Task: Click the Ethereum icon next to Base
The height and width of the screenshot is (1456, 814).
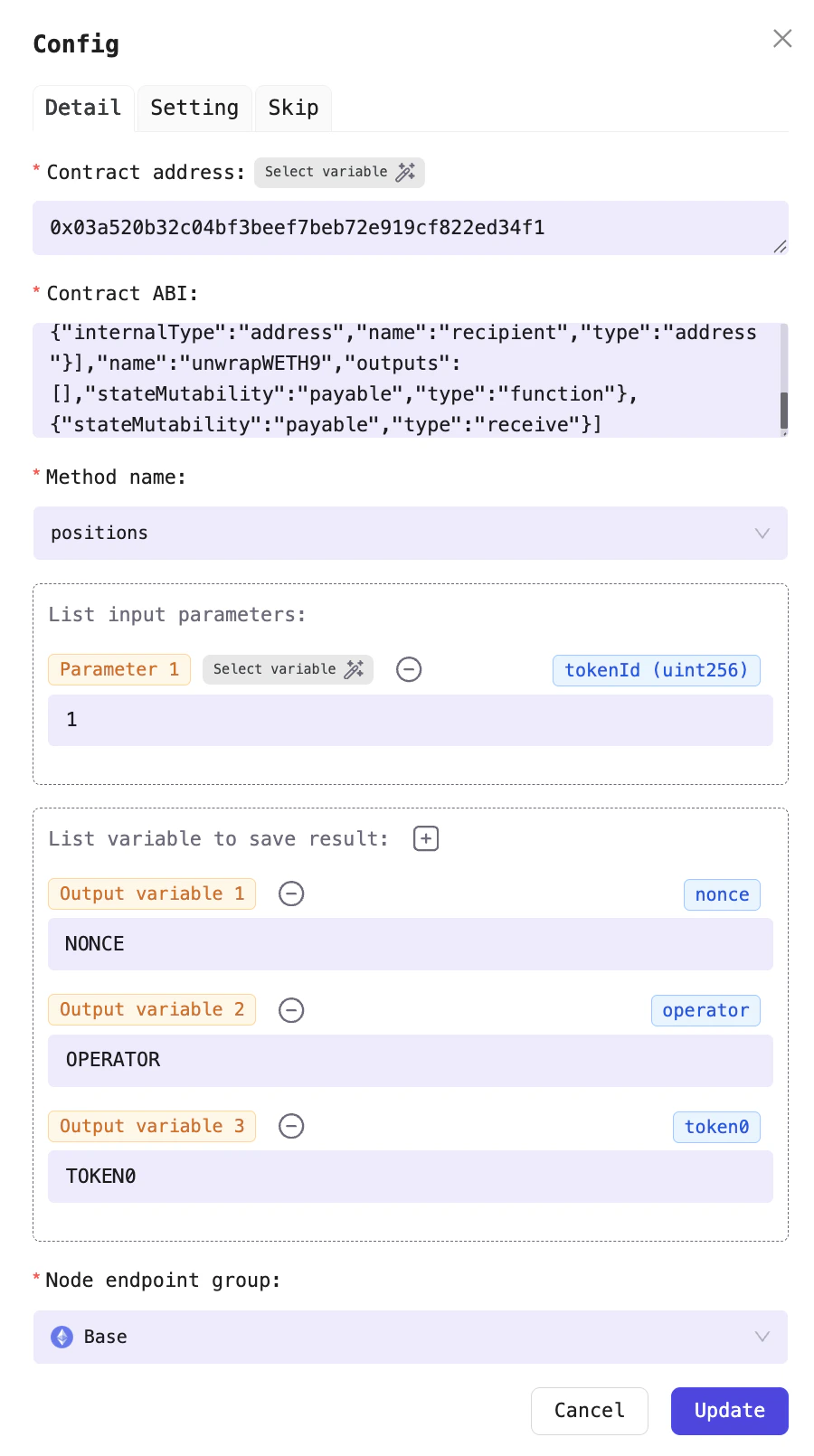Action: click(x=62, y=1337)
